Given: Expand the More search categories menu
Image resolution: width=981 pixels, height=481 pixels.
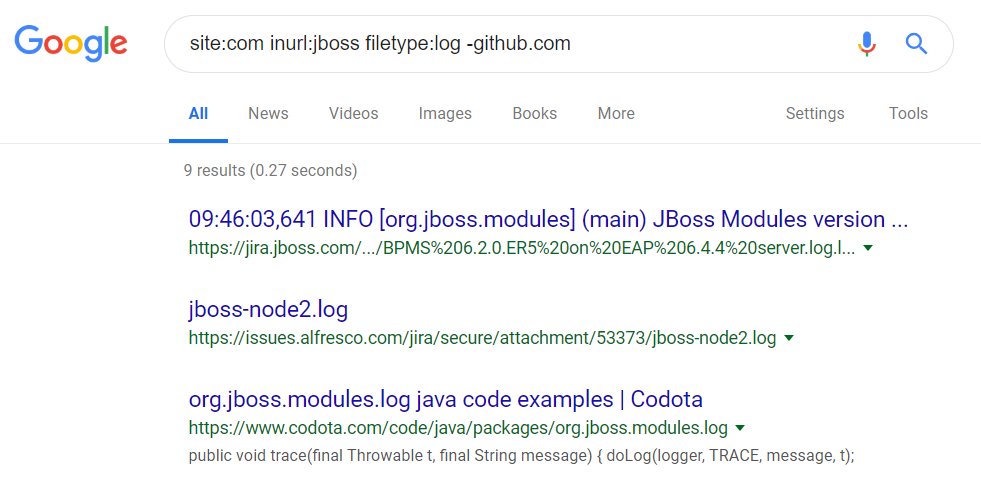Looking at the screenshot, I should point(616,113).
